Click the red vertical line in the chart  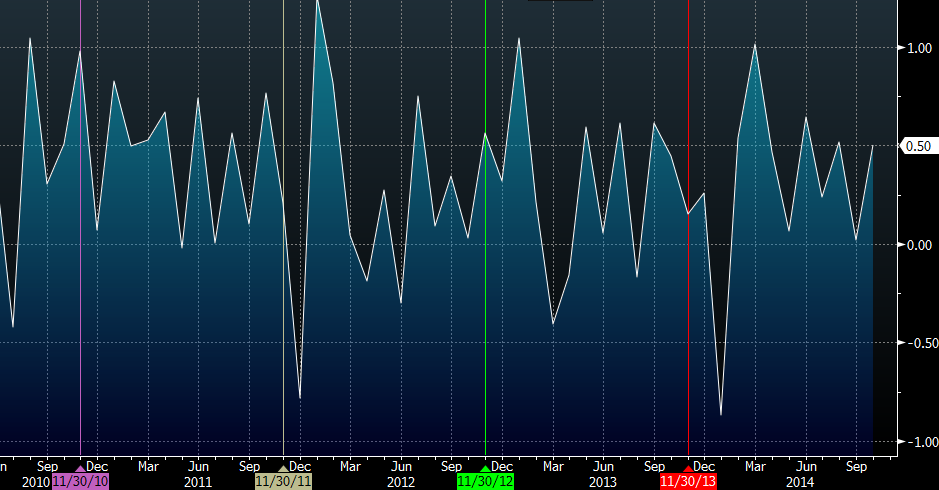pyautogui.click(x=688, y=300)
